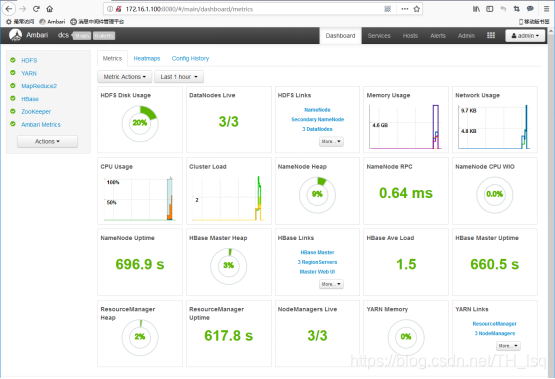
Task: Open the browser home page icon
Action: pyautogui.click(x=50, y=9)
